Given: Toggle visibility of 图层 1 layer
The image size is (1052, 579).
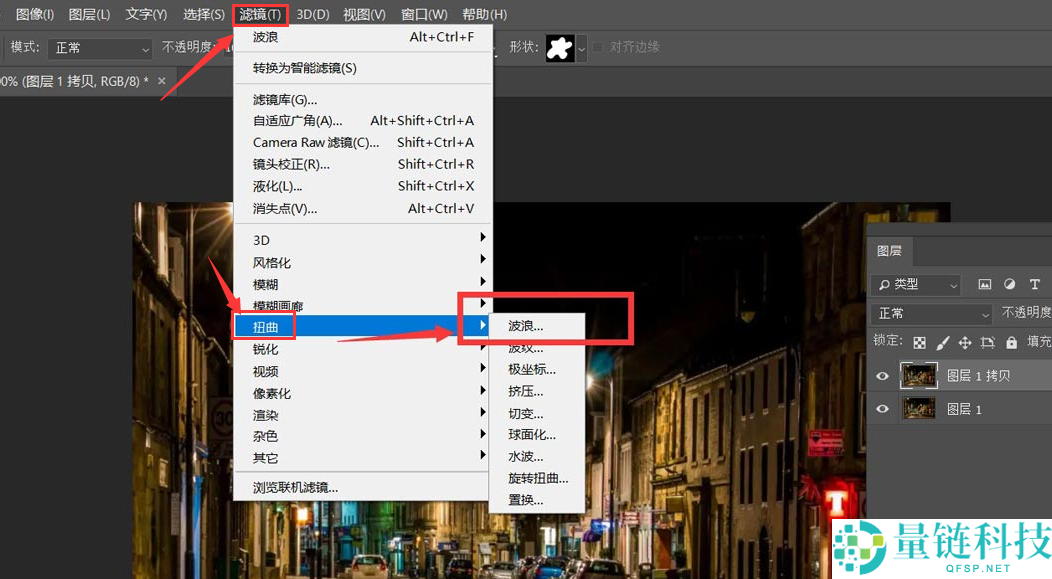Looking at the screenshot, I should pyautogui.click(x=883, y=409).
